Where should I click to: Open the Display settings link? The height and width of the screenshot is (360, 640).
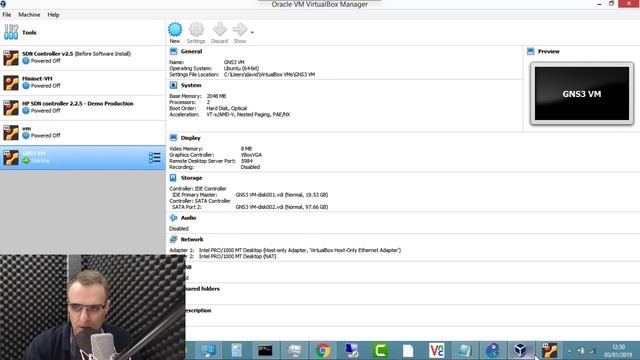(x=191, y=138)
